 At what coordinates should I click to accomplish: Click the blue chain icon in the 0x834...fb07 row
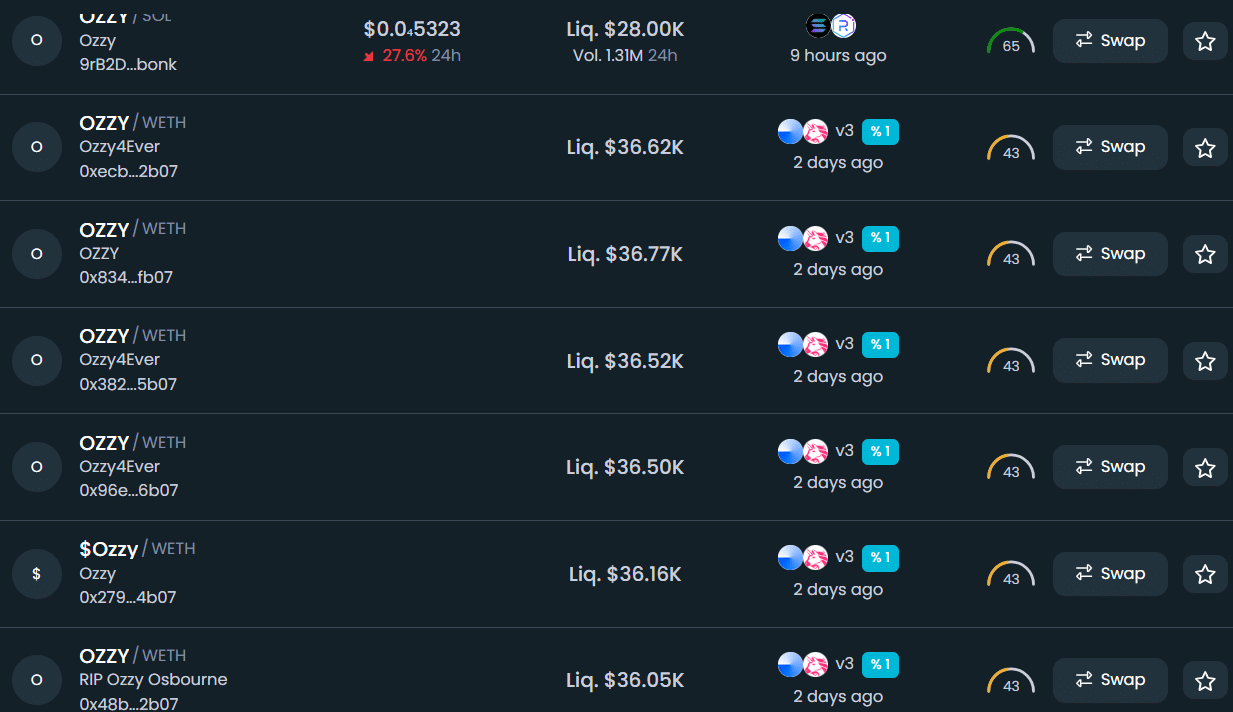pyautogui.click(x=790, y=239)
